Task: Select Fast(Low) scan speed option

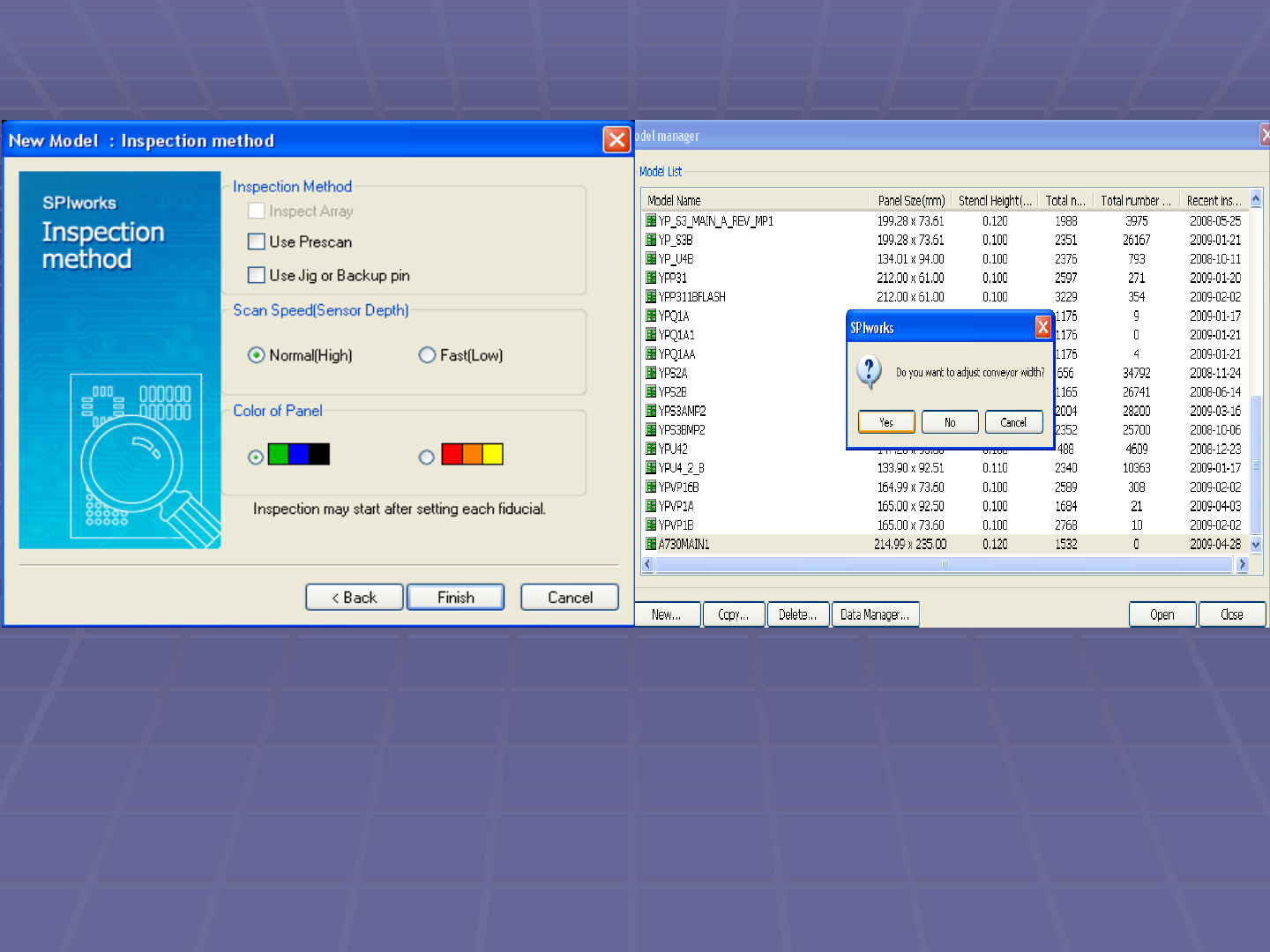Action: click(x=427, y=355)
